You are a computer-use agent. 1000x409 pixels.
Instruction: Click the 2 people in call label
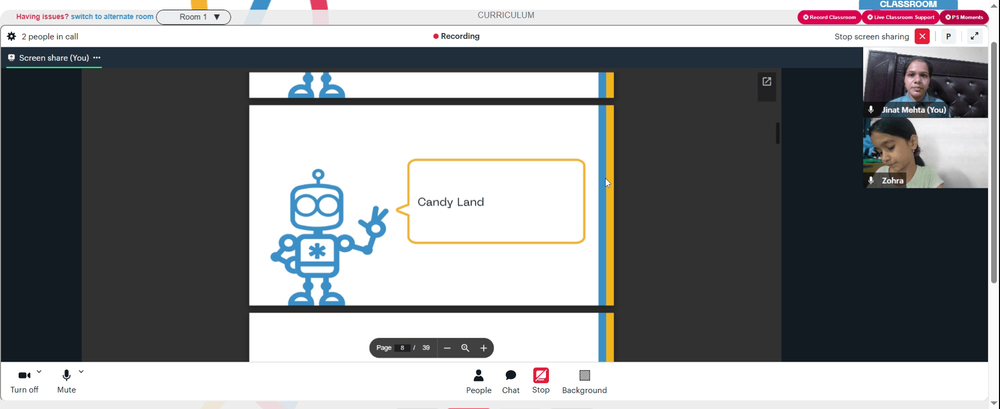[x=50, y=36]
